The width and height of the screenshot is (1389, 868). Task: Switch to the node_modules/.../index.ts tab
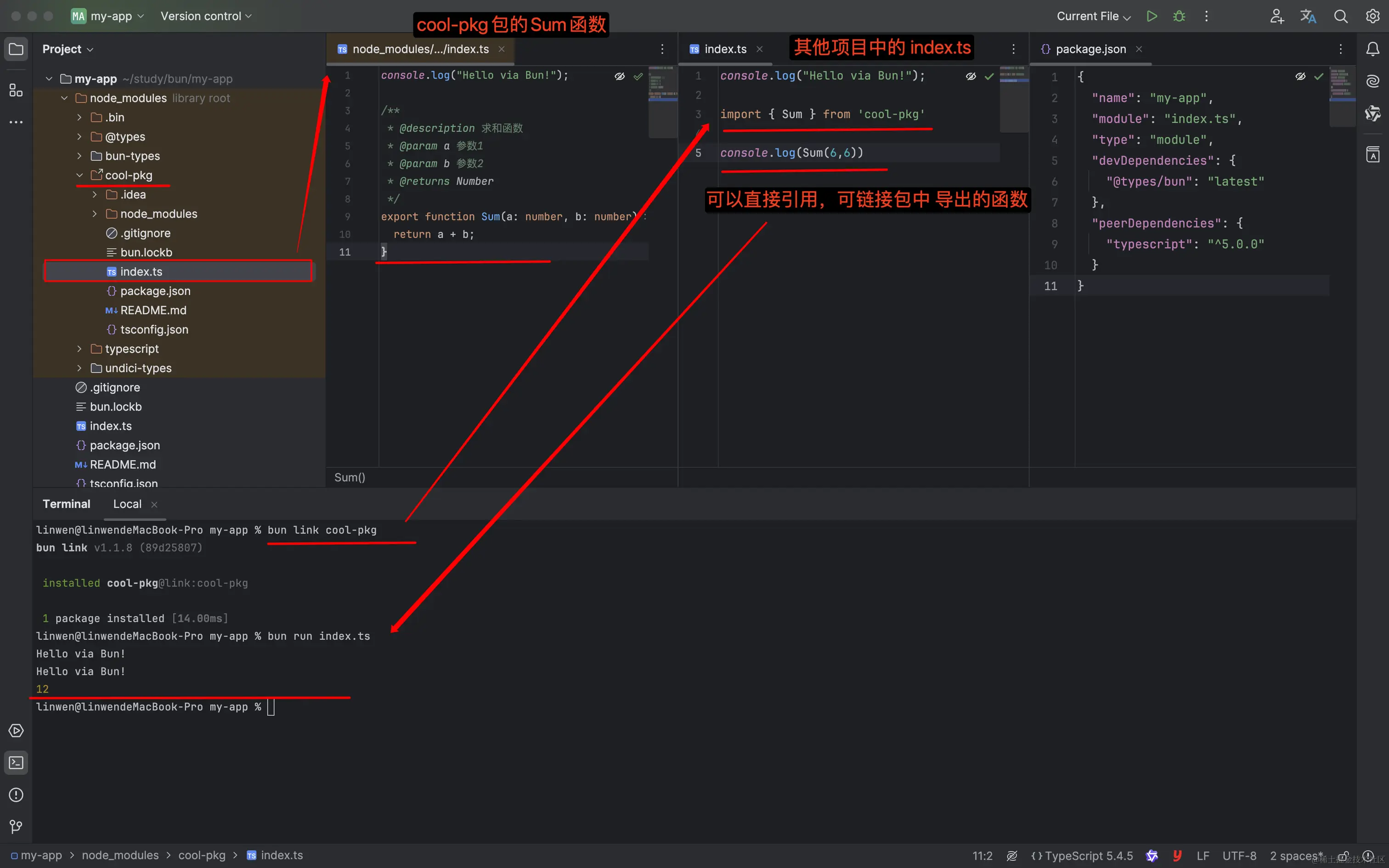click(420, 49)
